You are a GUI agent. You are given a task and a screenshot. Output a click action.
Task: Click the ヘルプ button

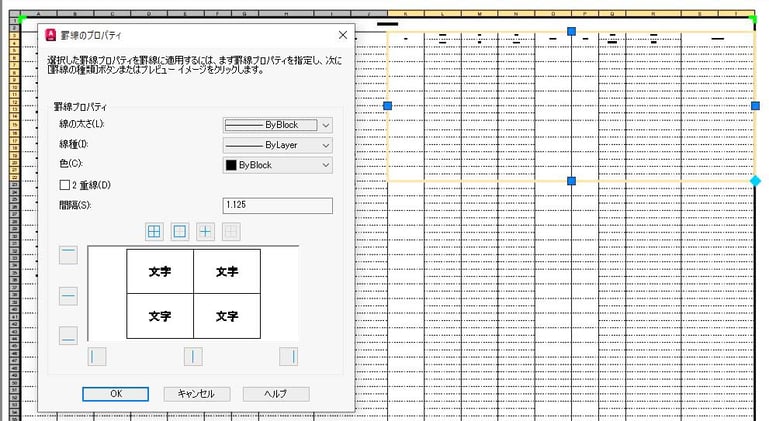pos(276,394)
